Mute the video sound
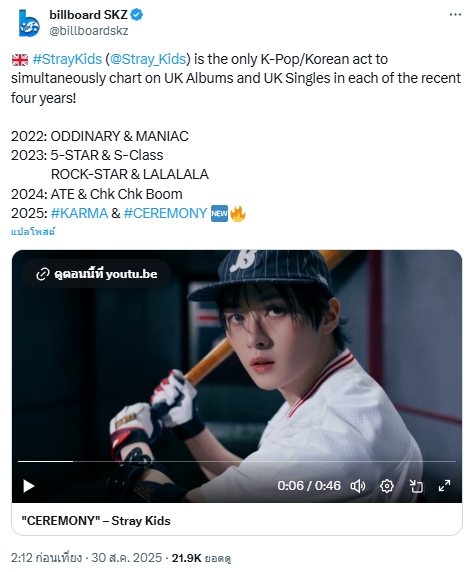This screenshot has height=572, width=473. click(357, 486)
